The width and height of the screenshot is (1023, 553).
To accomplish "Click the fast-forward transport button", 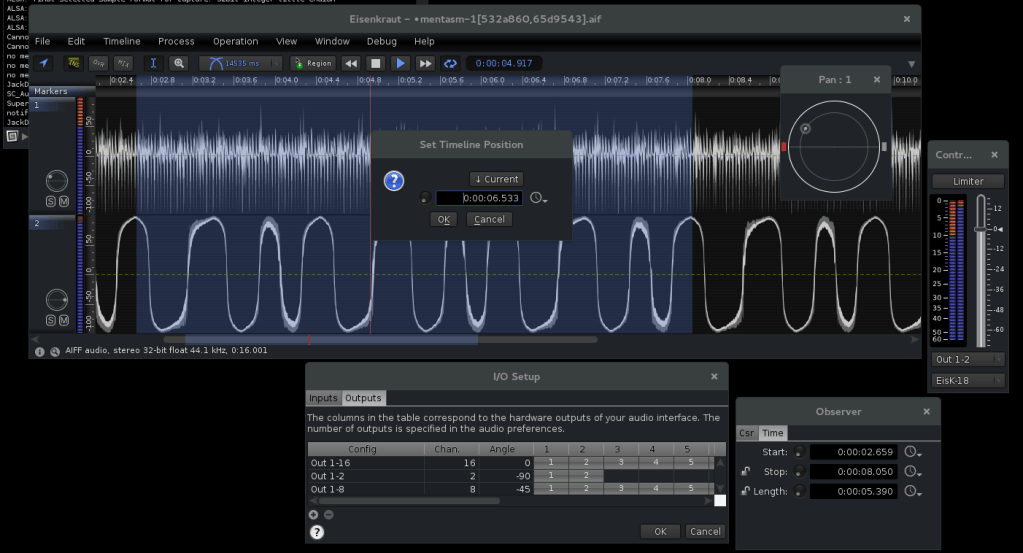I will pyautogui.click(x=426, y=63).
